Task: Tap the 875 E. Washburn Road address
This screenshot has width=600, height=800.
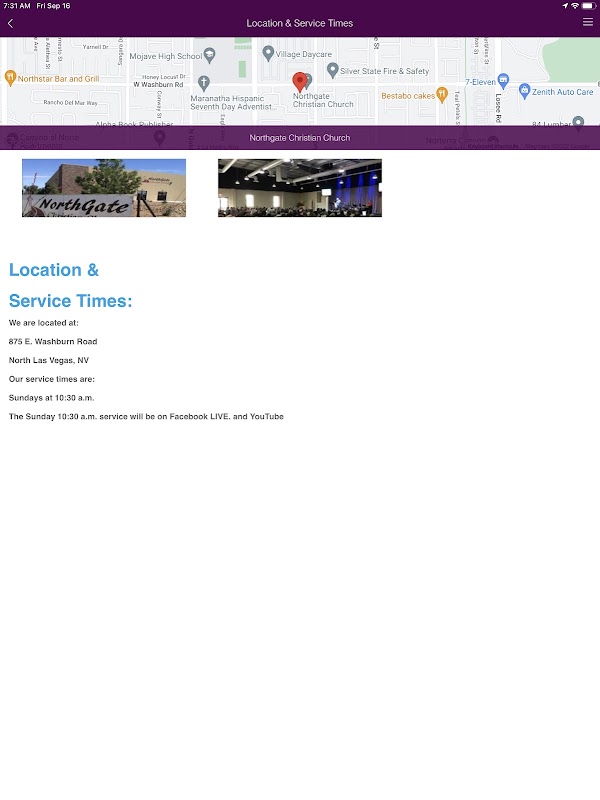Action: (53, 341)
